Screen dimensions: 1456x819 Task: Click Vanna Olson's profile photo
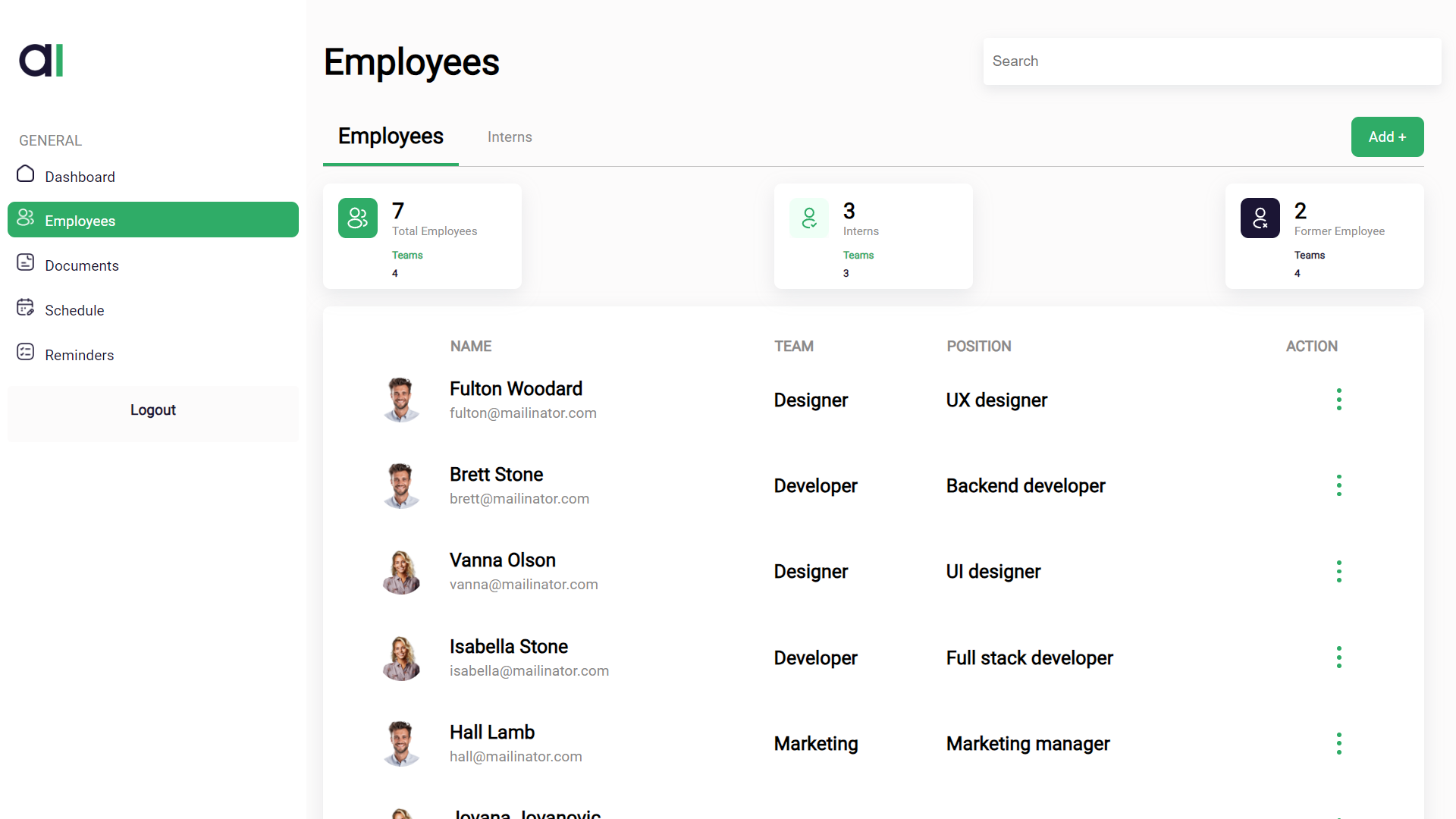(x=401, y=572)
